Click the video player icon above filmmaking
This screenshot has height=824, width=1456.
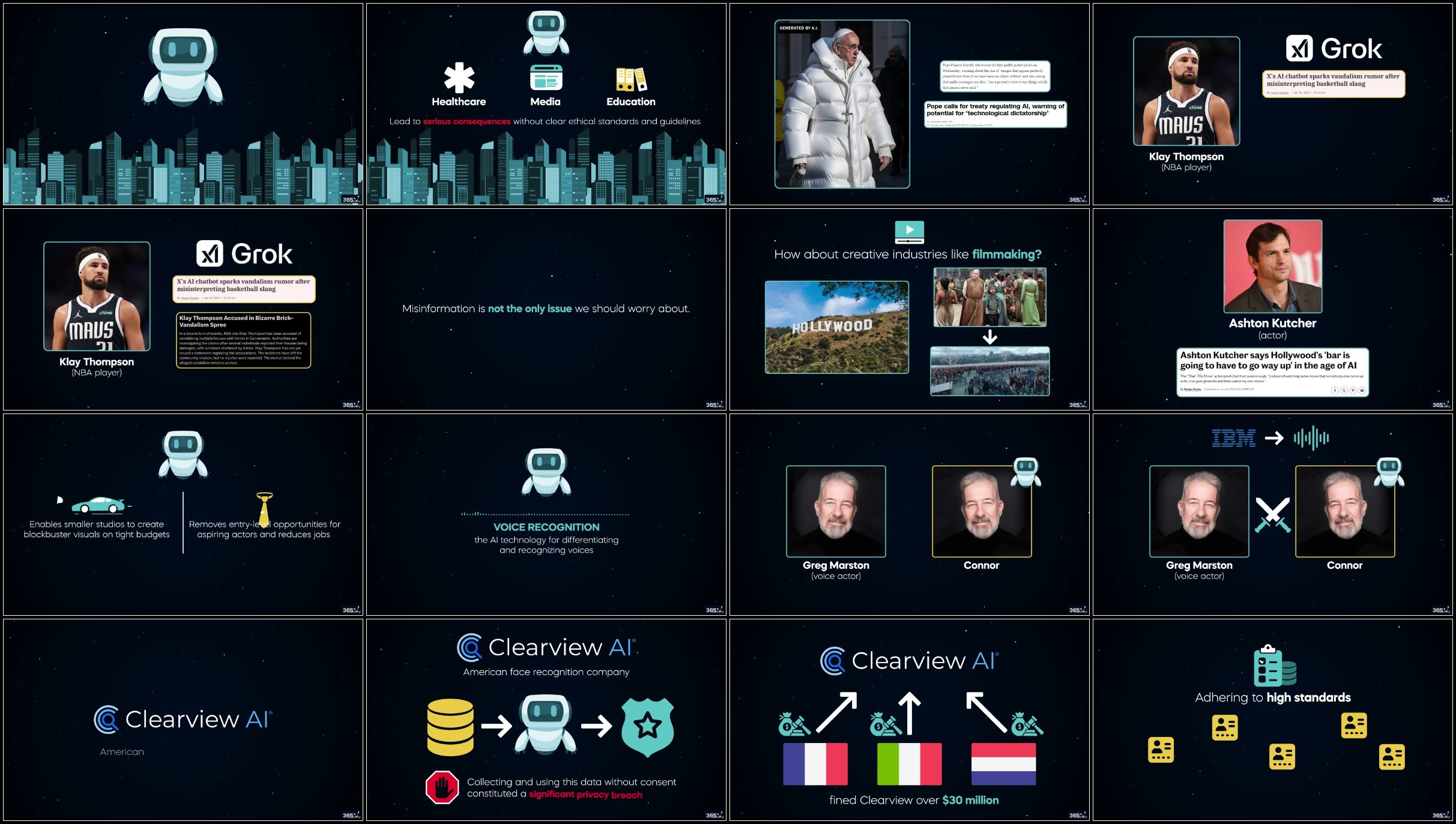pos(909,232)
